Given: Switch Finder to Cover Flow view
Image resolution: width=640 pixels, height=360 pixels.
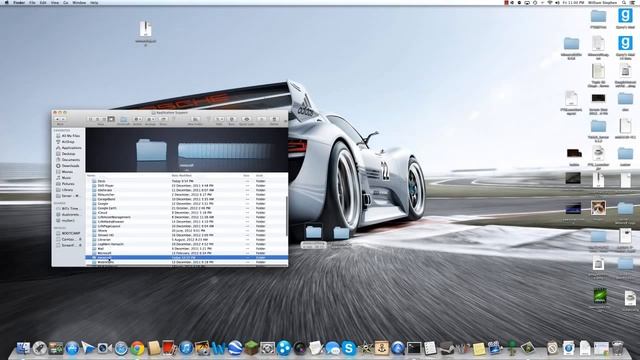Looking at the screenshot, I should click(x=111, y=119).
